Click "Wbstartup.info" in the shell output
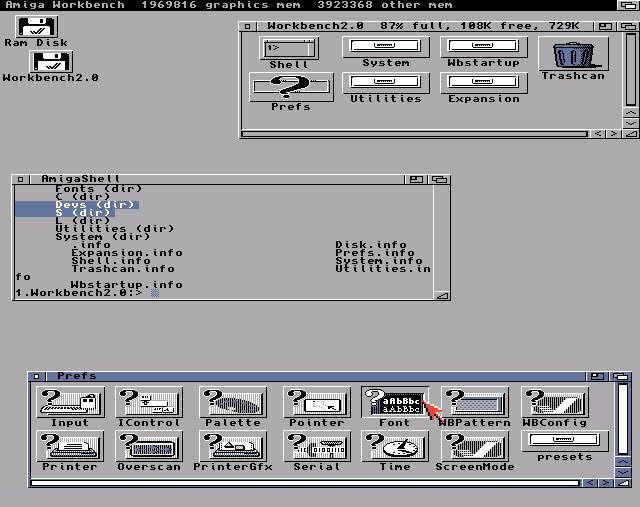Viewport: 640px width, 507px height. tap(127, 285)
